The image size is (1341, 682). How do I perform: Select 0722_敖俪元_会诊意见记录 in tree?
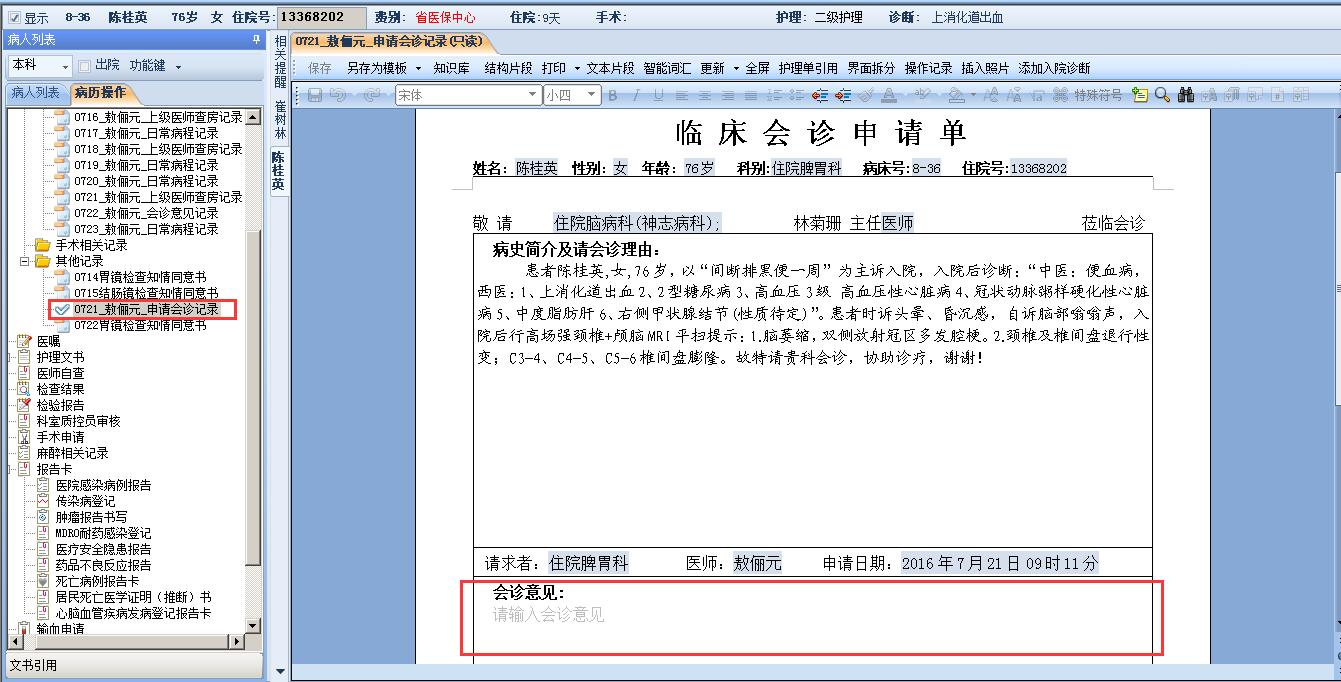click(146, 213)
